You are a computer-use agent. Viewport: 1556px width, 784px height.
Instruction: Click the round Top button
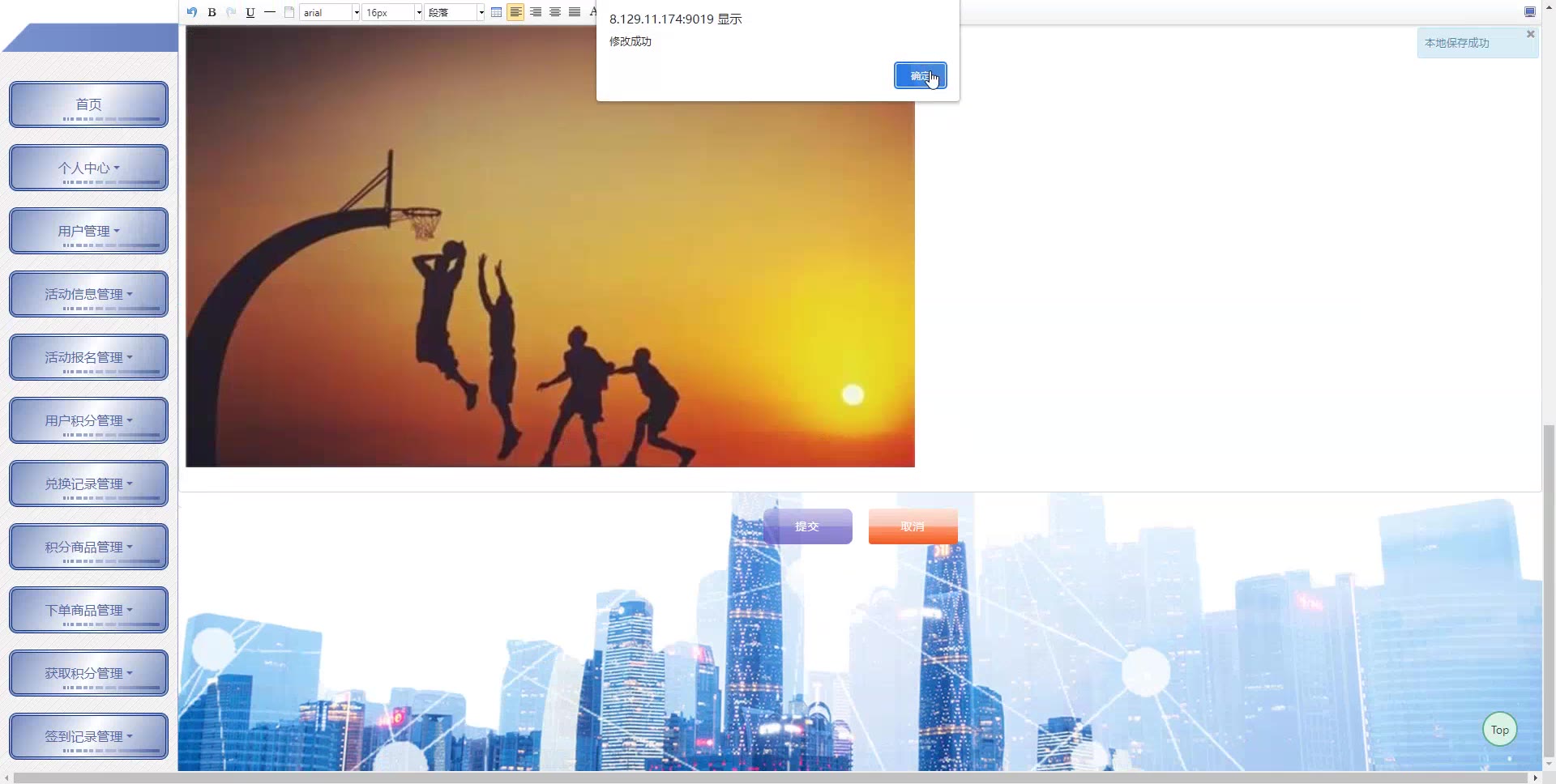(x=1499, y=730)
